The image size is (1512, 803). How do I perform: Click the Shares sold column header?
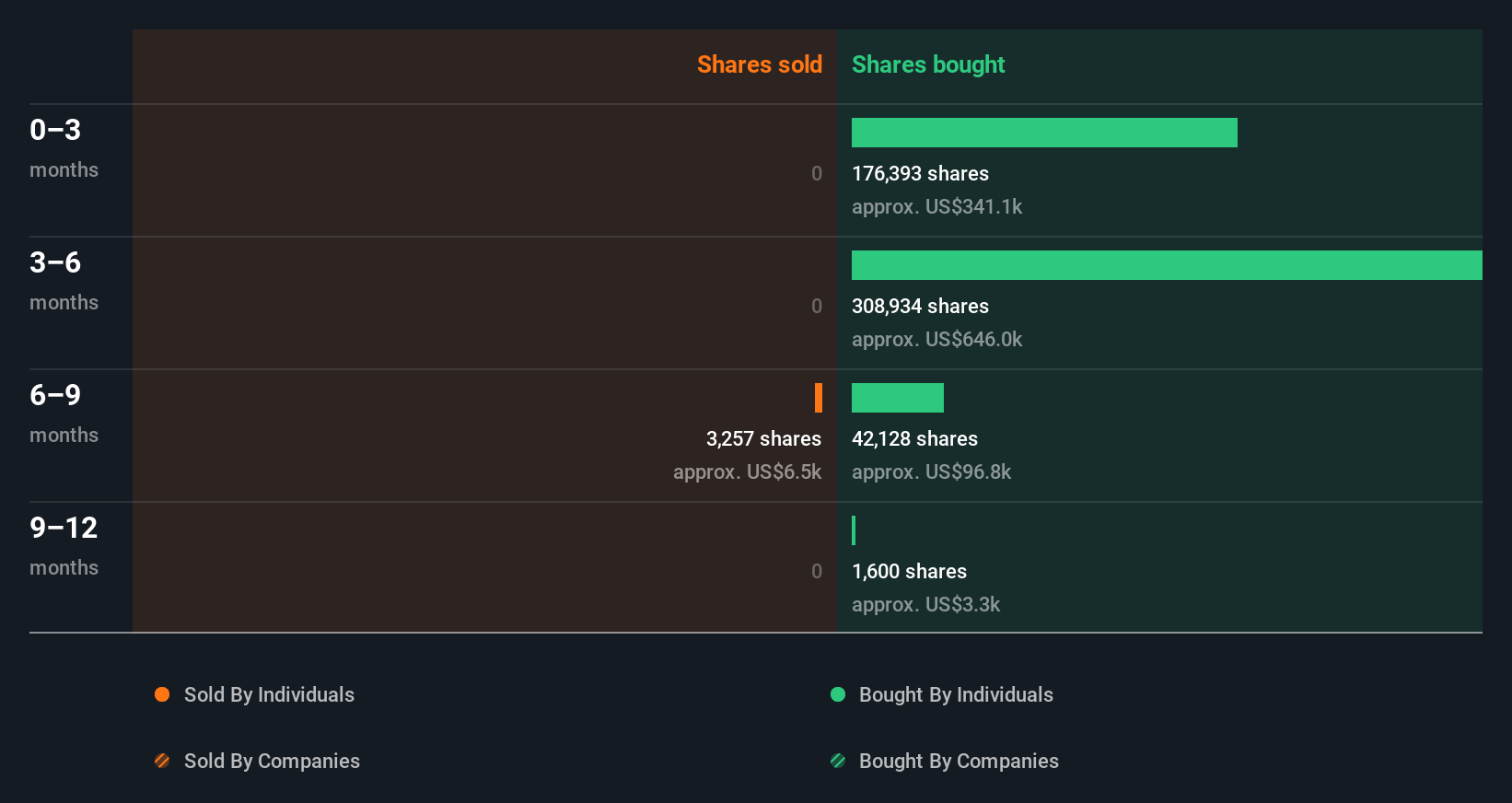tap(759, 64)
